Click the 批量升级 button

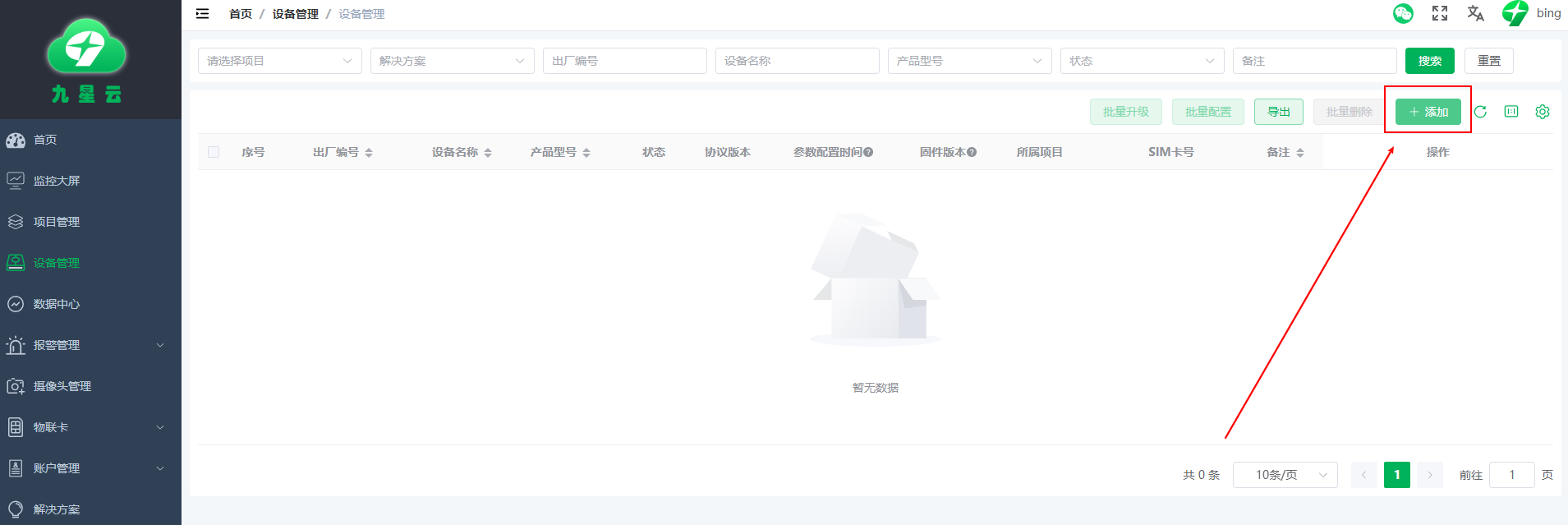point(1126,112)
